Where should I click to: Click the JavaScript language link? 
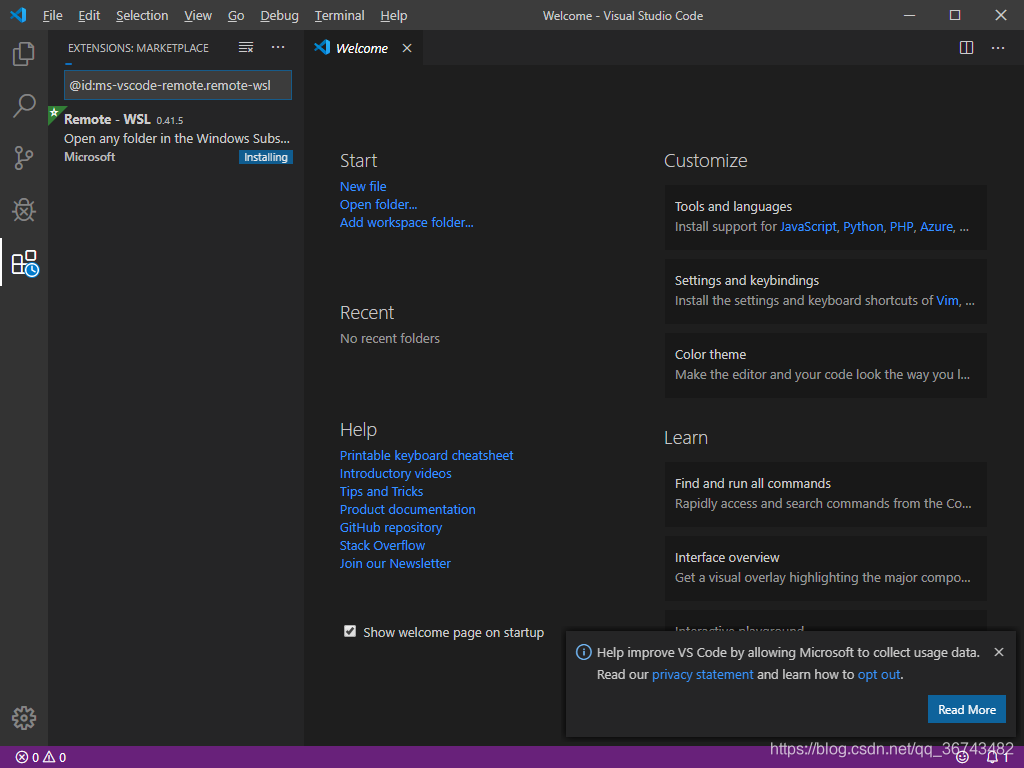808,227
